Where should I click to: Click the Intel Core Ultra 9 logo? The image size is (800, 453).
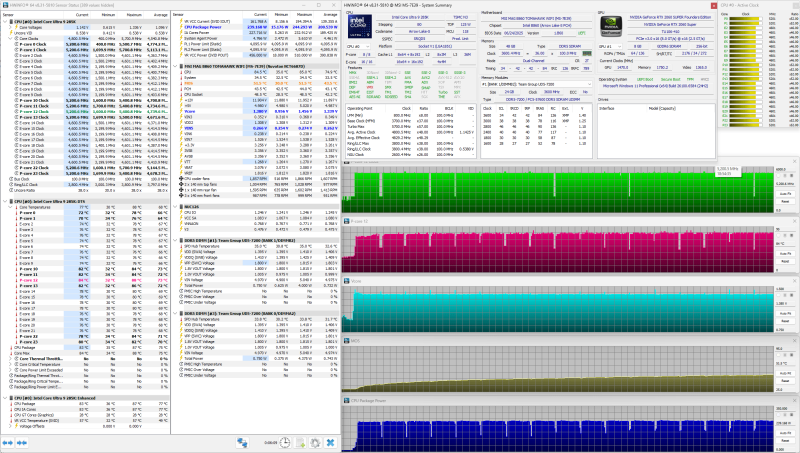(x=360, y=27)
